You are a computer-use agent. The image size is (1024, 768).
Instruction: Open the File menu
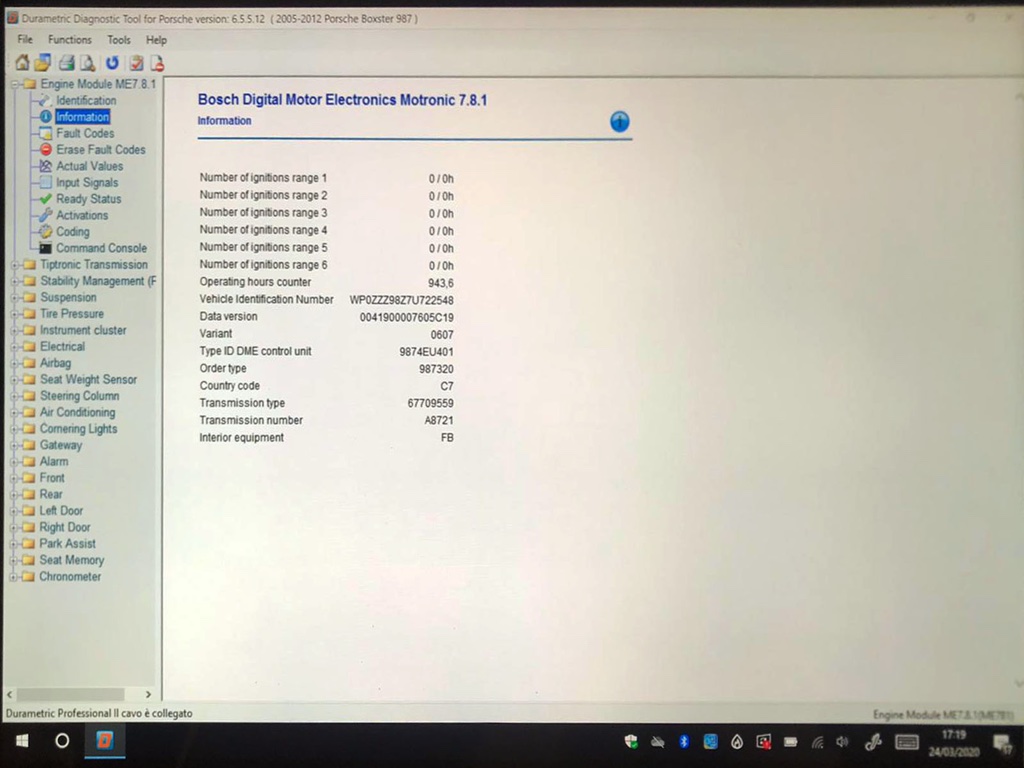pyautogui.click(x=25, y=39)
